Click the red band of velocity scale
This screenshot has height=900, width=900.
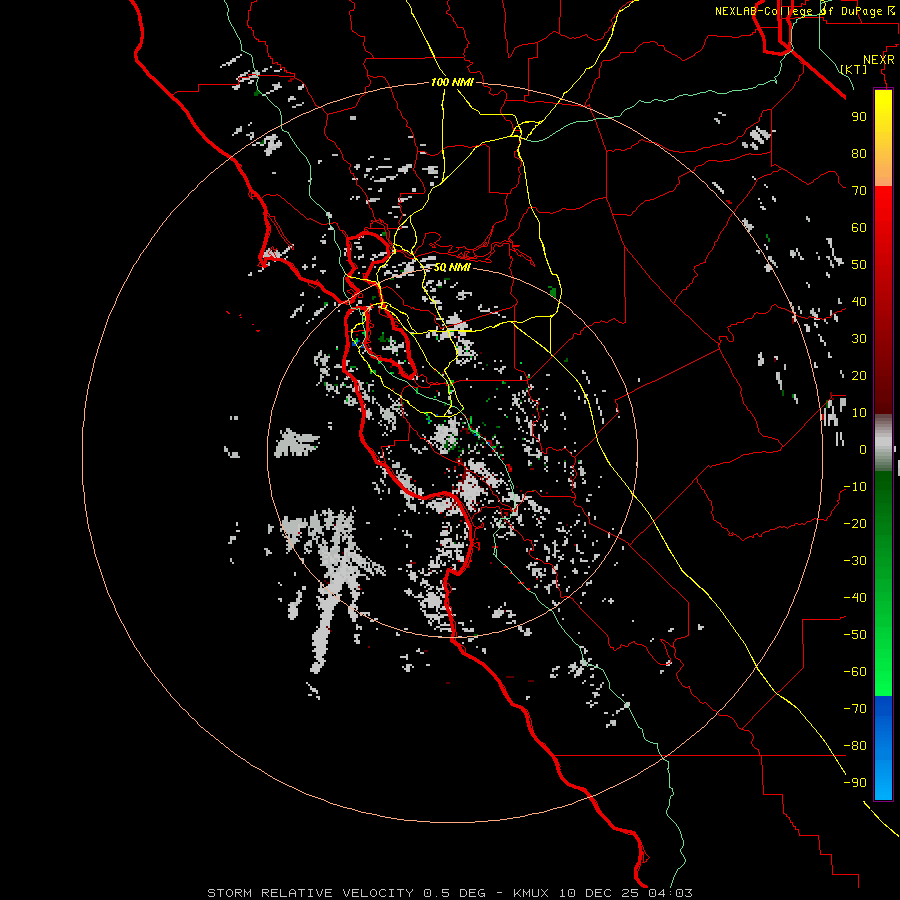click(x=883, y=298)
